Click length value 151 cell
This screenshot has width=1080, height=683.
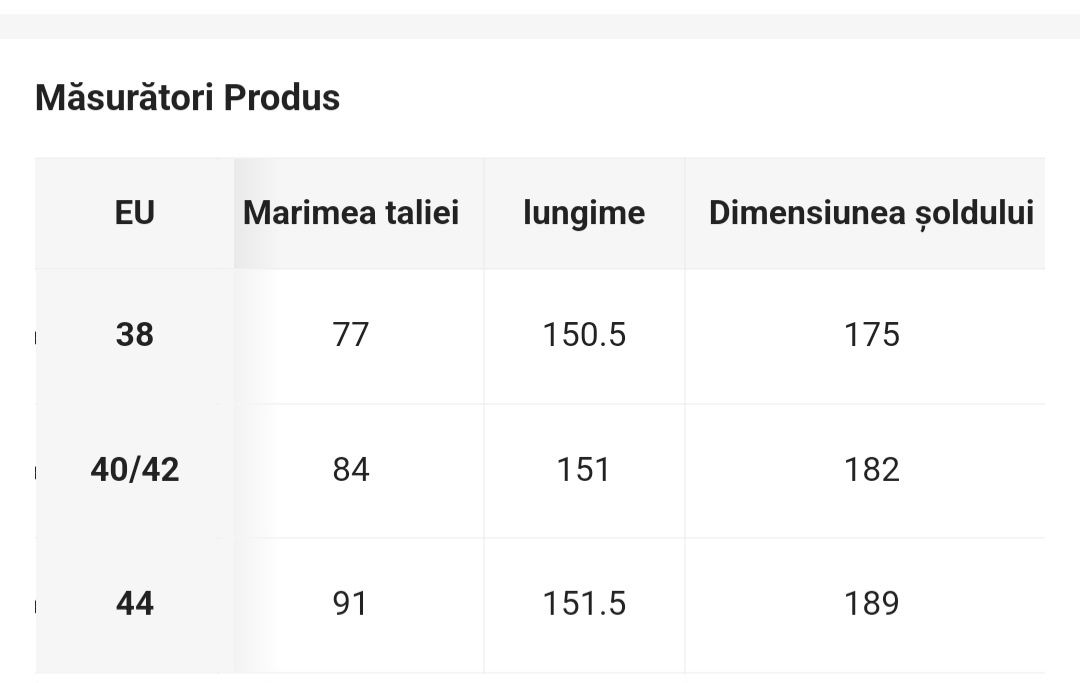tap(584, 470)
